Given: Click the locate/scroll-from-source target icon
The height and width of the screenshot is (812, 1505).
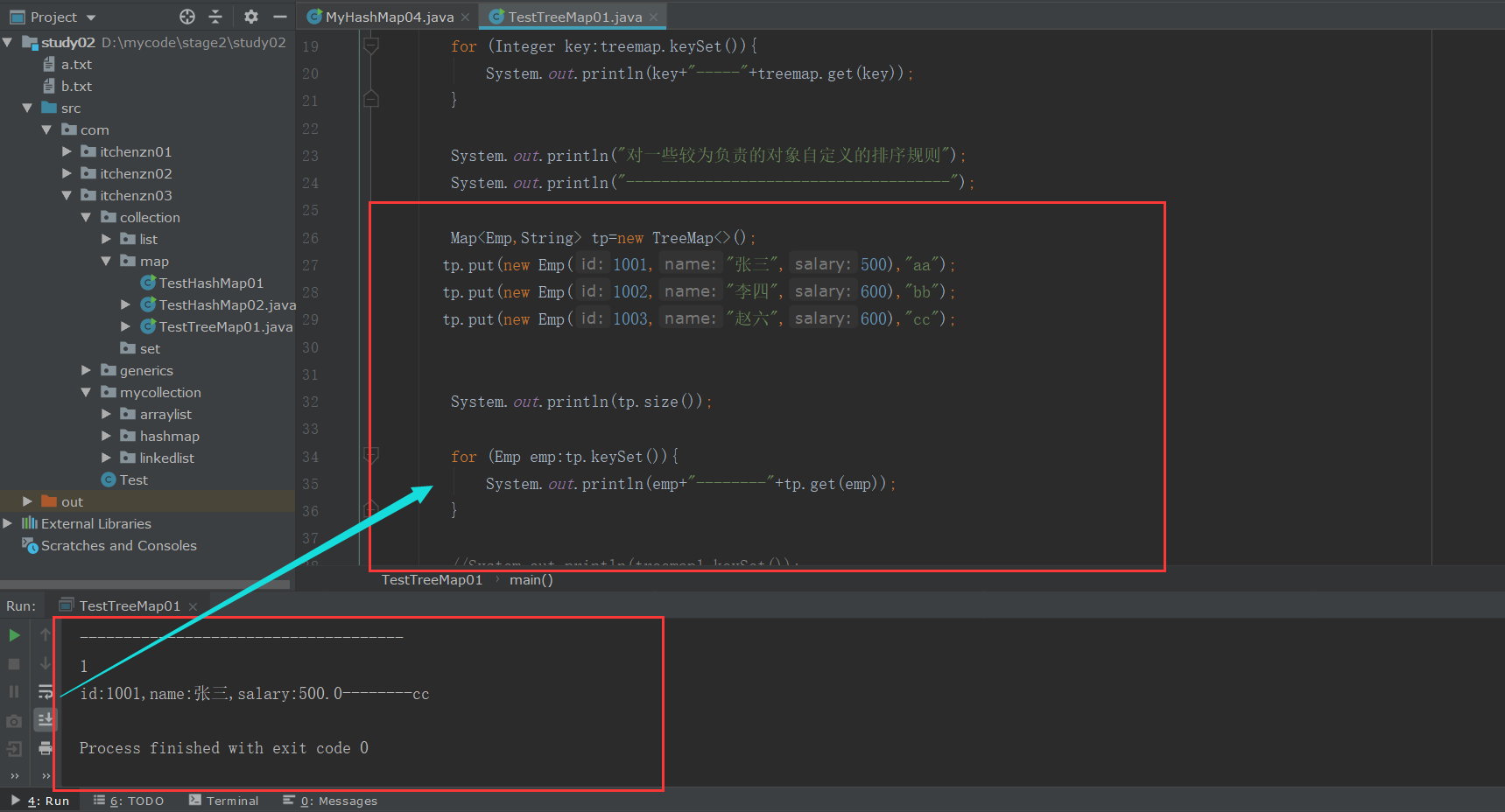Looking at the screenshot, I should point(187,17).
